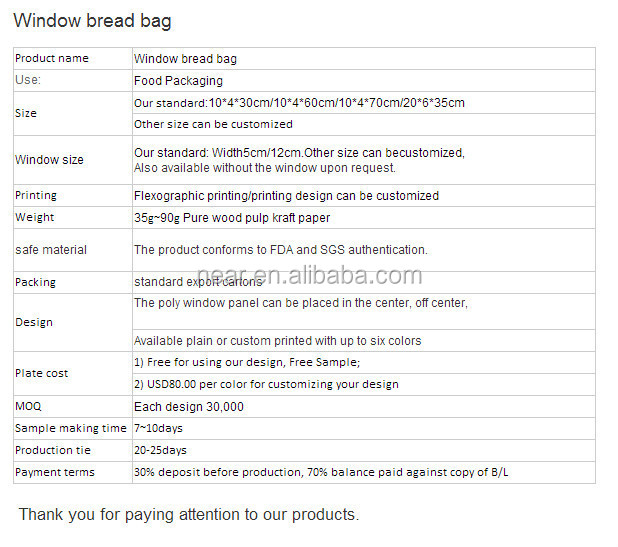
Task: Select the 'safe material' label cell
Action: tap(73, 250)
